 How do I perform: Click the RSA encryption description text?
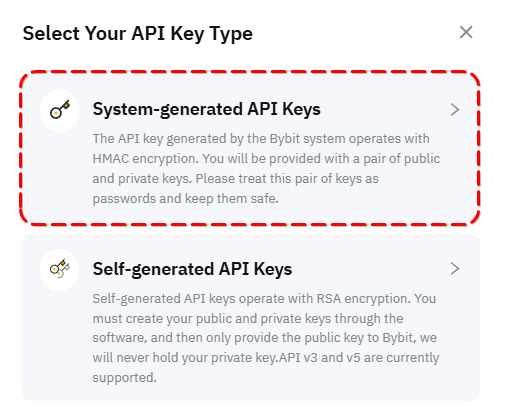point(266,338)
